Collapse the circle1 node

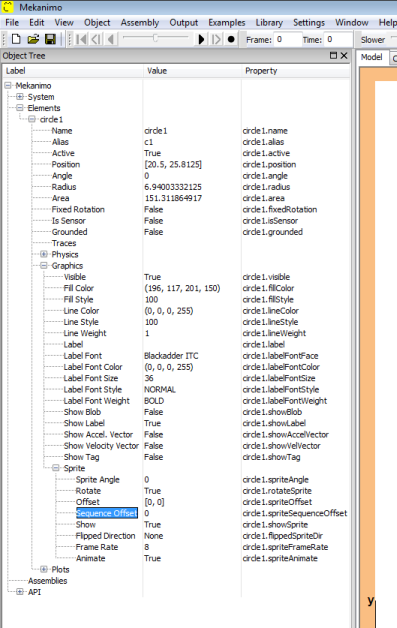(x=32, y=119)
